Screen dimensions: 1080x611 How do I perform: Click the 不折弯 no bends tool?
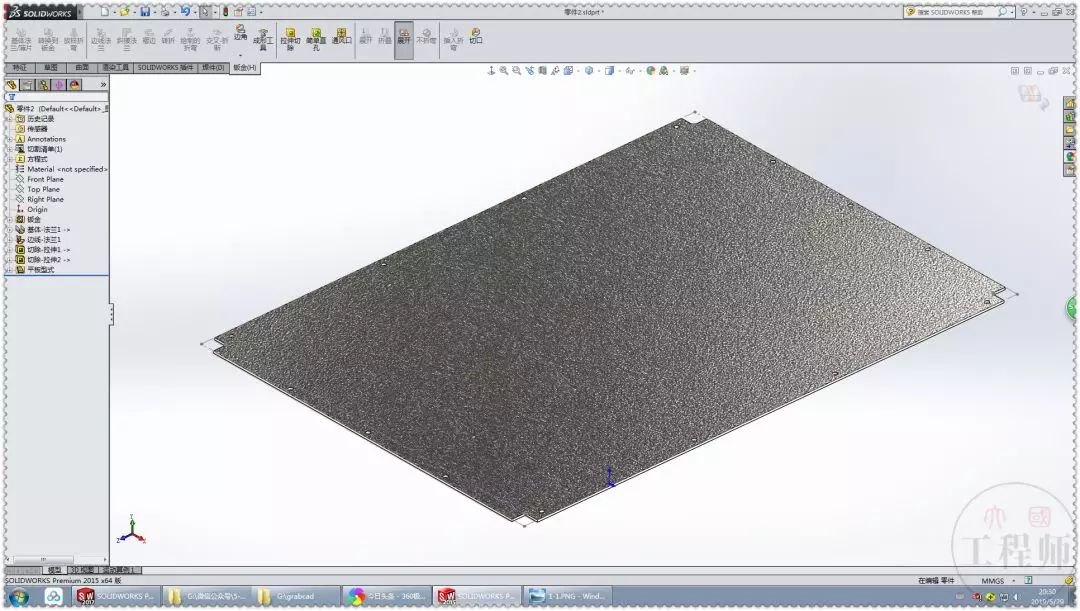click(x=426, y=37)
